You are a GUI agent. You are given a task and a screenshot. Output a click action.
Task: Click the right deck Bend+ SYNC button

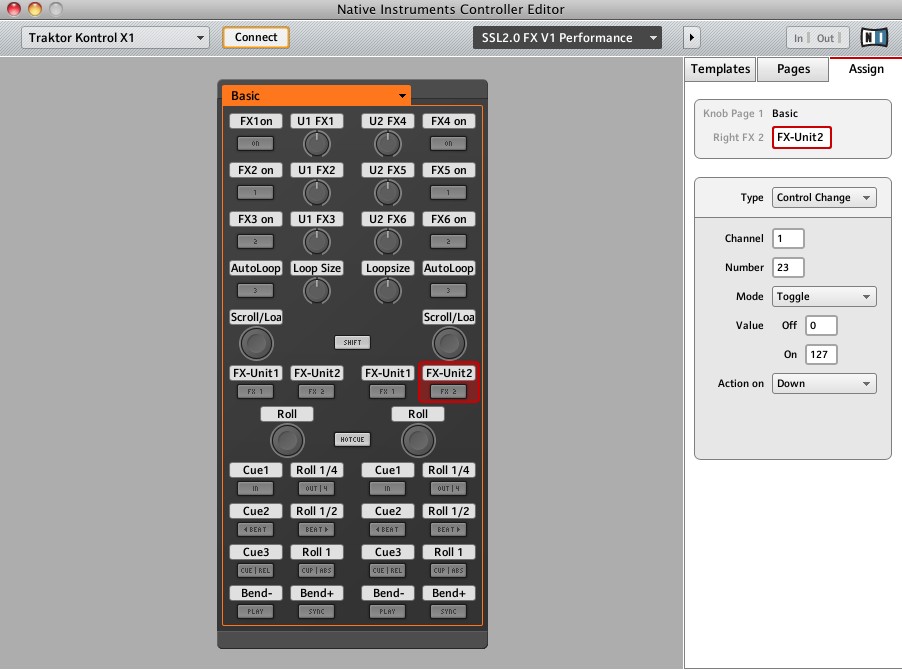tap(448, 611)
